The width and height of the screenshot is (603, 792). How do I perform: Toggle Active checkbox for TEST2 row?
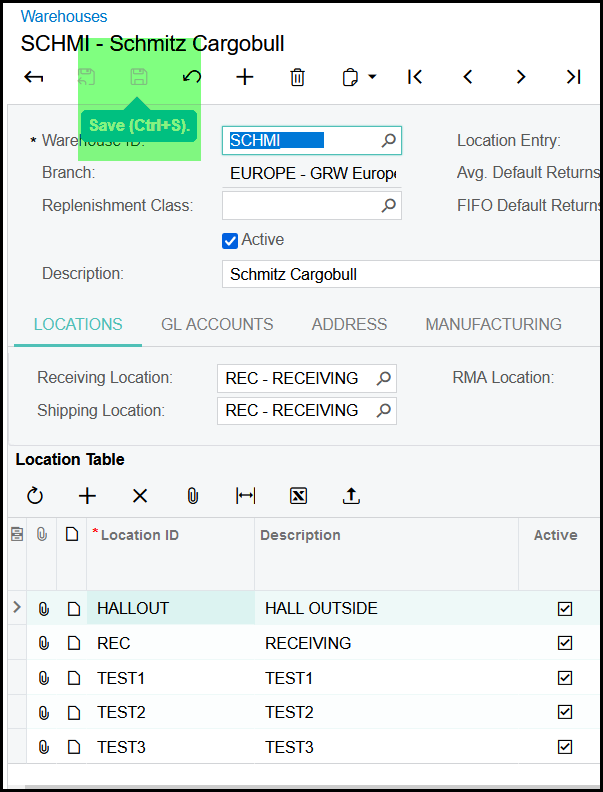(565, 712)
